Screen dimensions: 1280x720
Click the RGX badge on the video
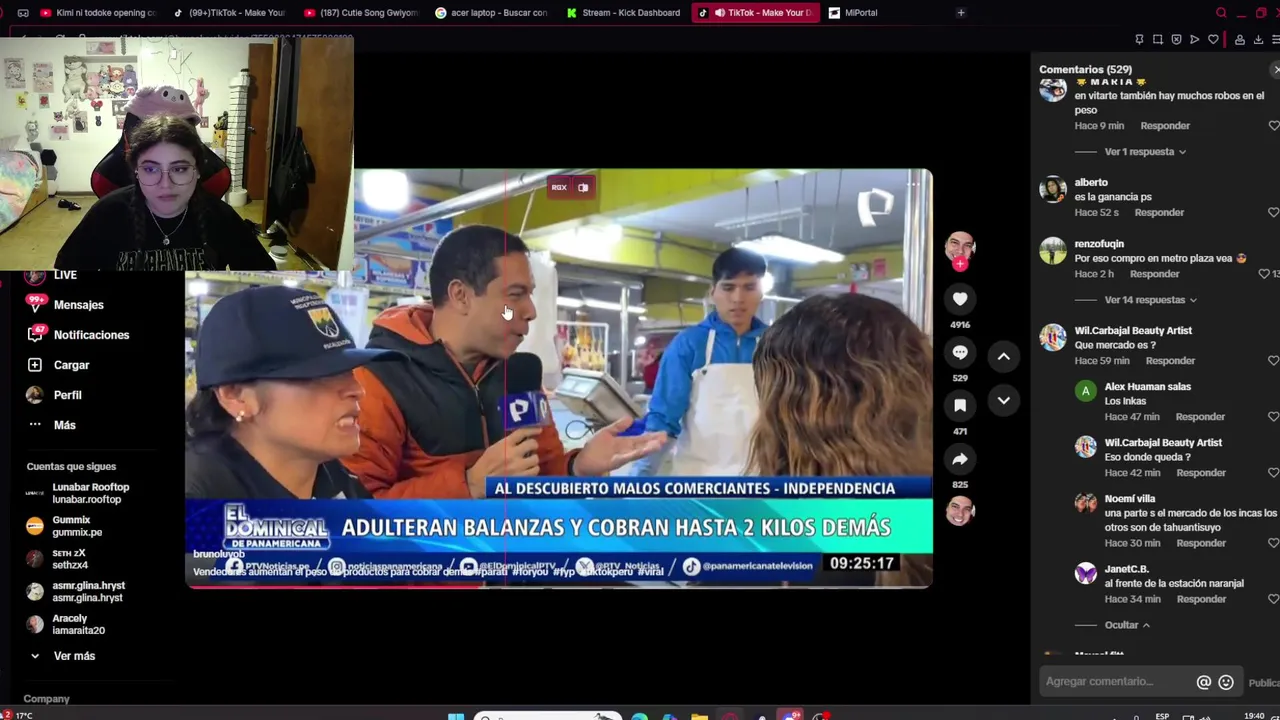(x=559, y=187)
